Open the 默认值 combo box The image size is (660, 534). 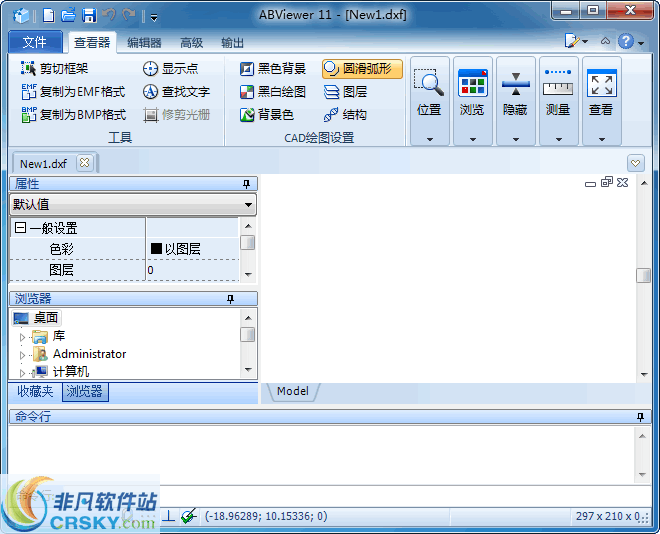coord(133,205)
